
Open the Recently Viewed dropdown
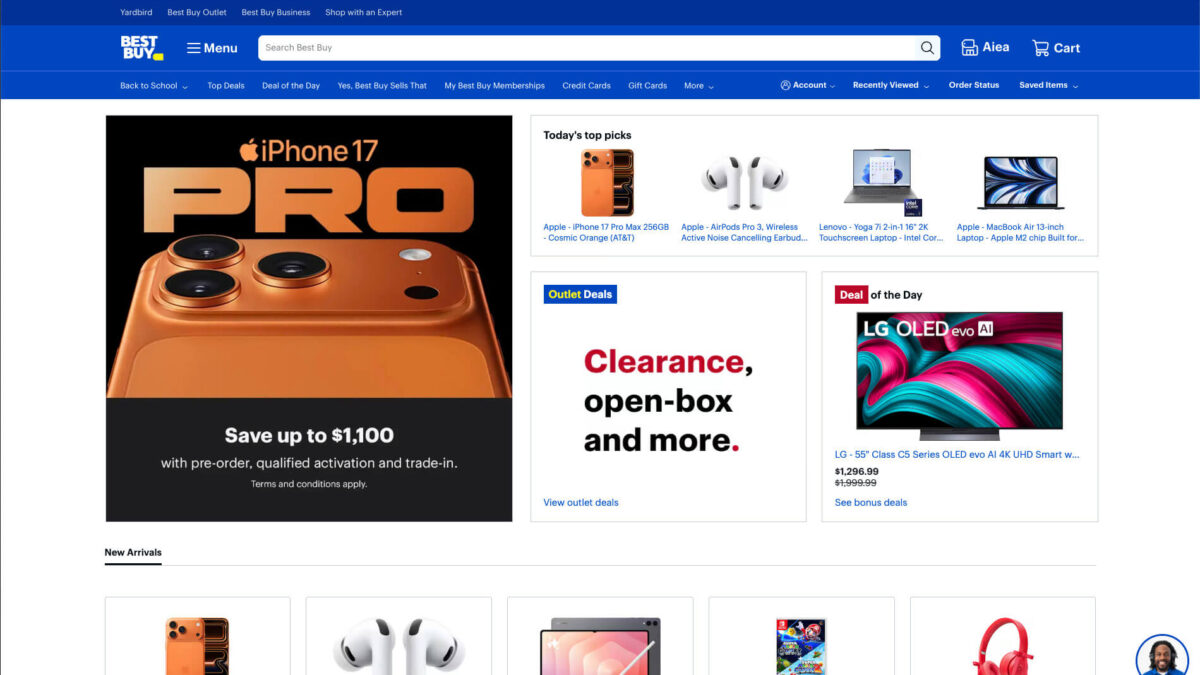coord(891,86)
